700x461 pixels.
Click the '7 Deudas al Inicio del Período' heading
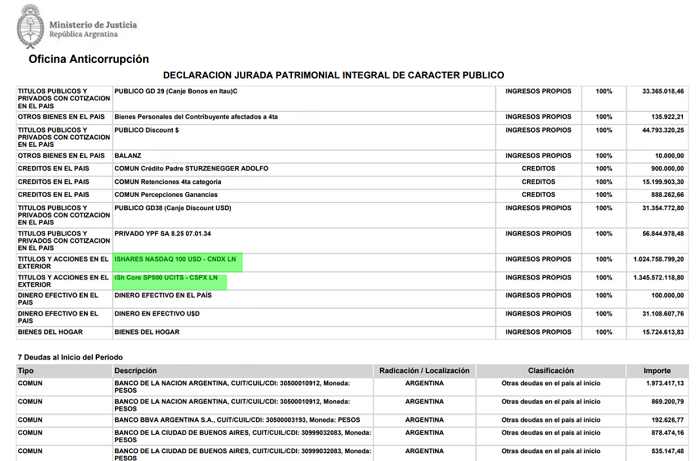click(x=70, y=357)
